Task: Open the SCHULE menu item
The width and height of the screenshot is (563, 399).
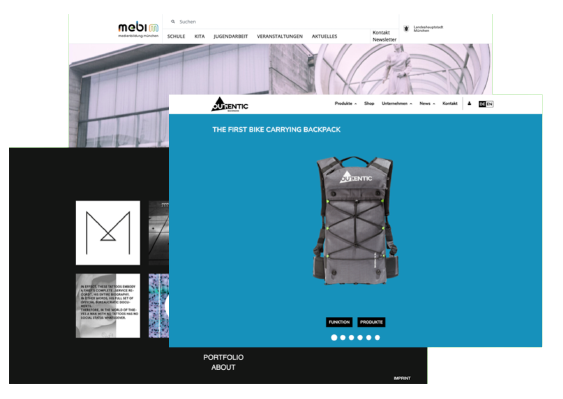Action: (176, 36)
